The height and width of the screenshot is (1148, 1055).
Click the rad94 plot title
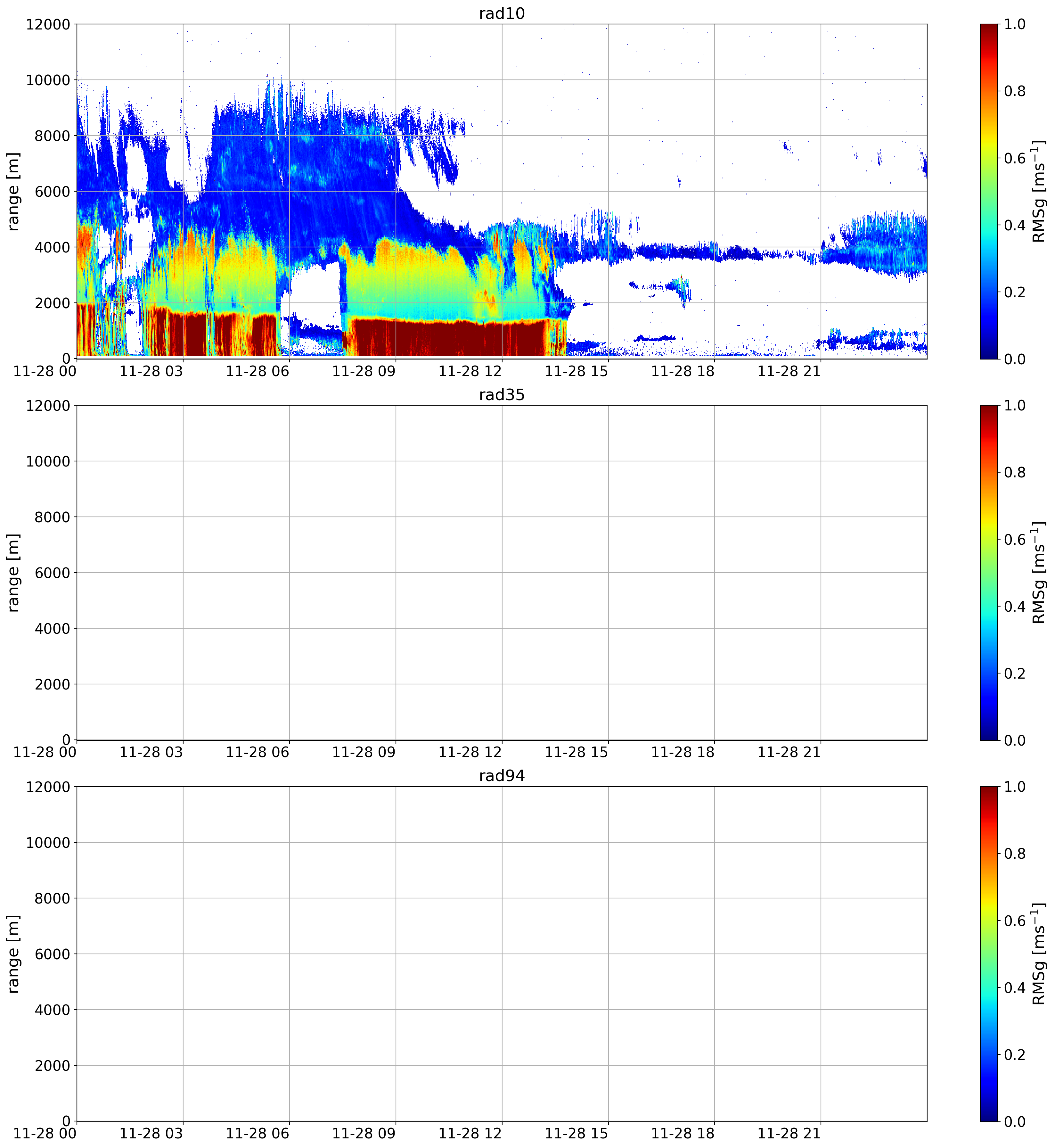(x=502, y=776)
